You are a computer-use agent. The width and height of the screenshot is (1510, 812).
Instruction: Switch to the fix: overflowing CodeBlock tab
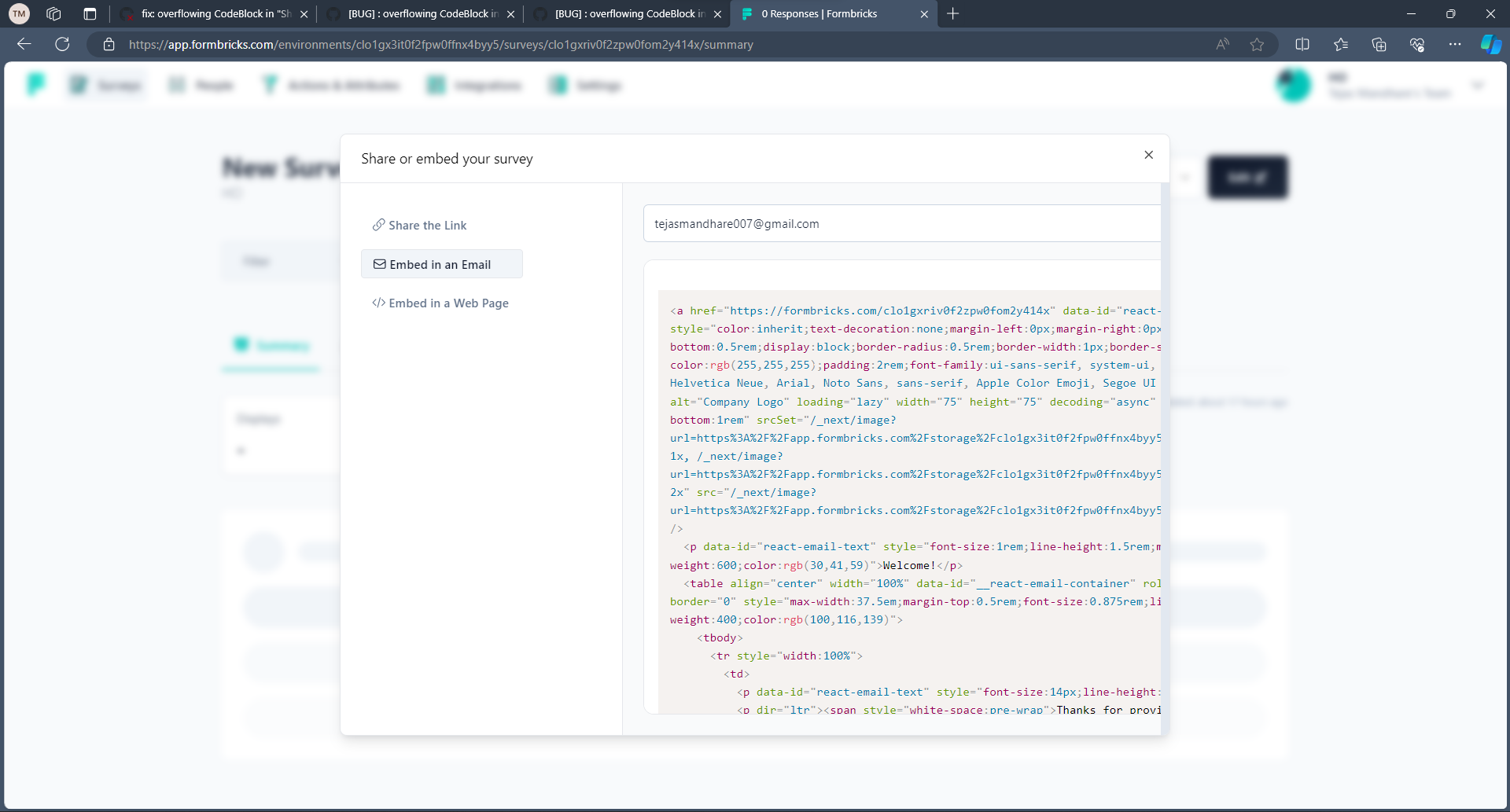(212, 13)
